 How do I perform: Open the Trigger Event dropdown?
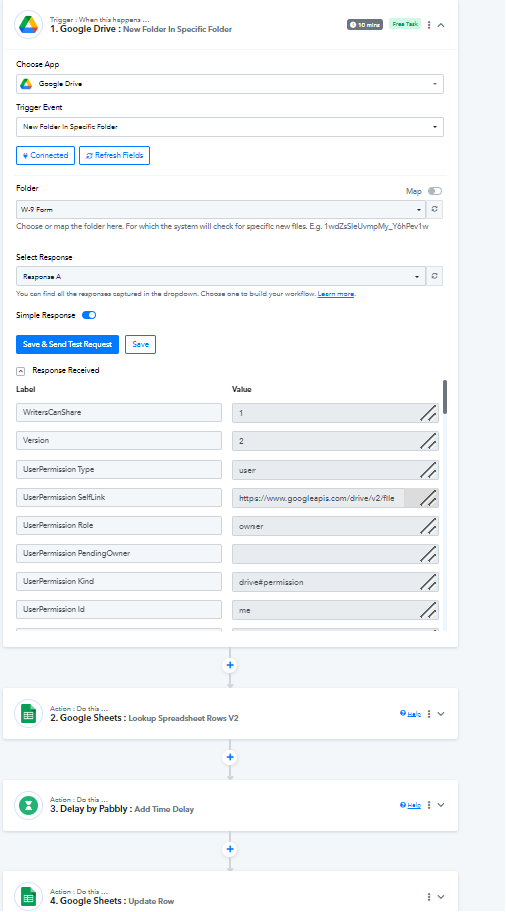(x=230, y=127)
